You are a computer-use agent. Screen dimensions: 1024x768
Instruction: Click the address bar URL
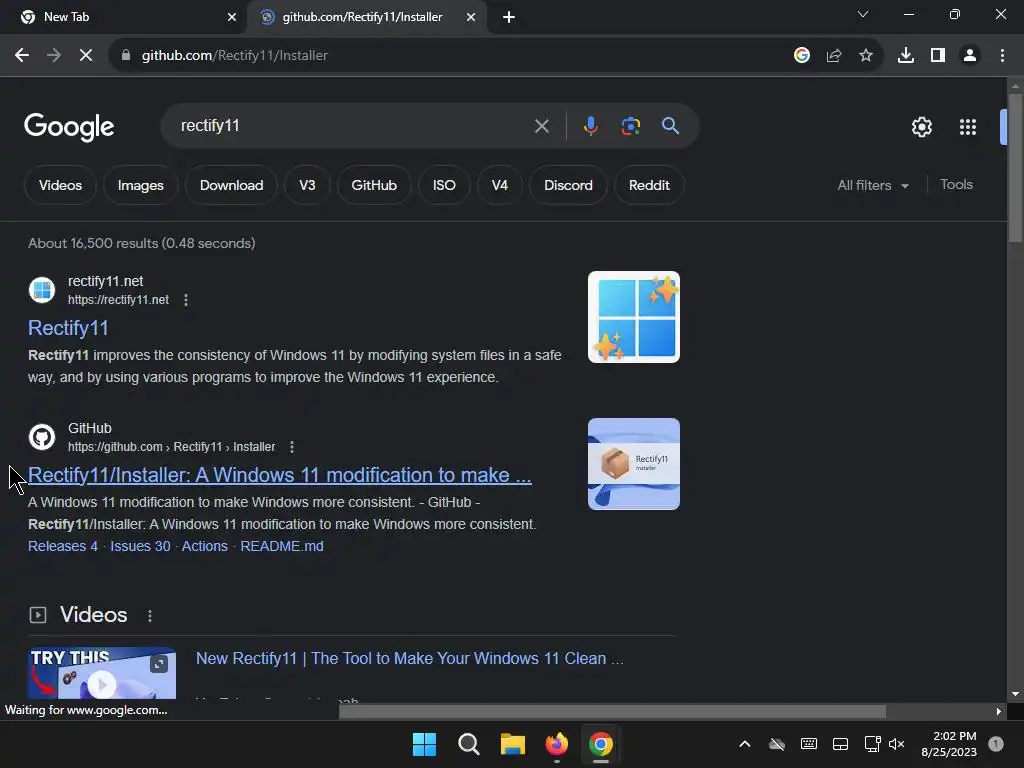click(234, 56)
